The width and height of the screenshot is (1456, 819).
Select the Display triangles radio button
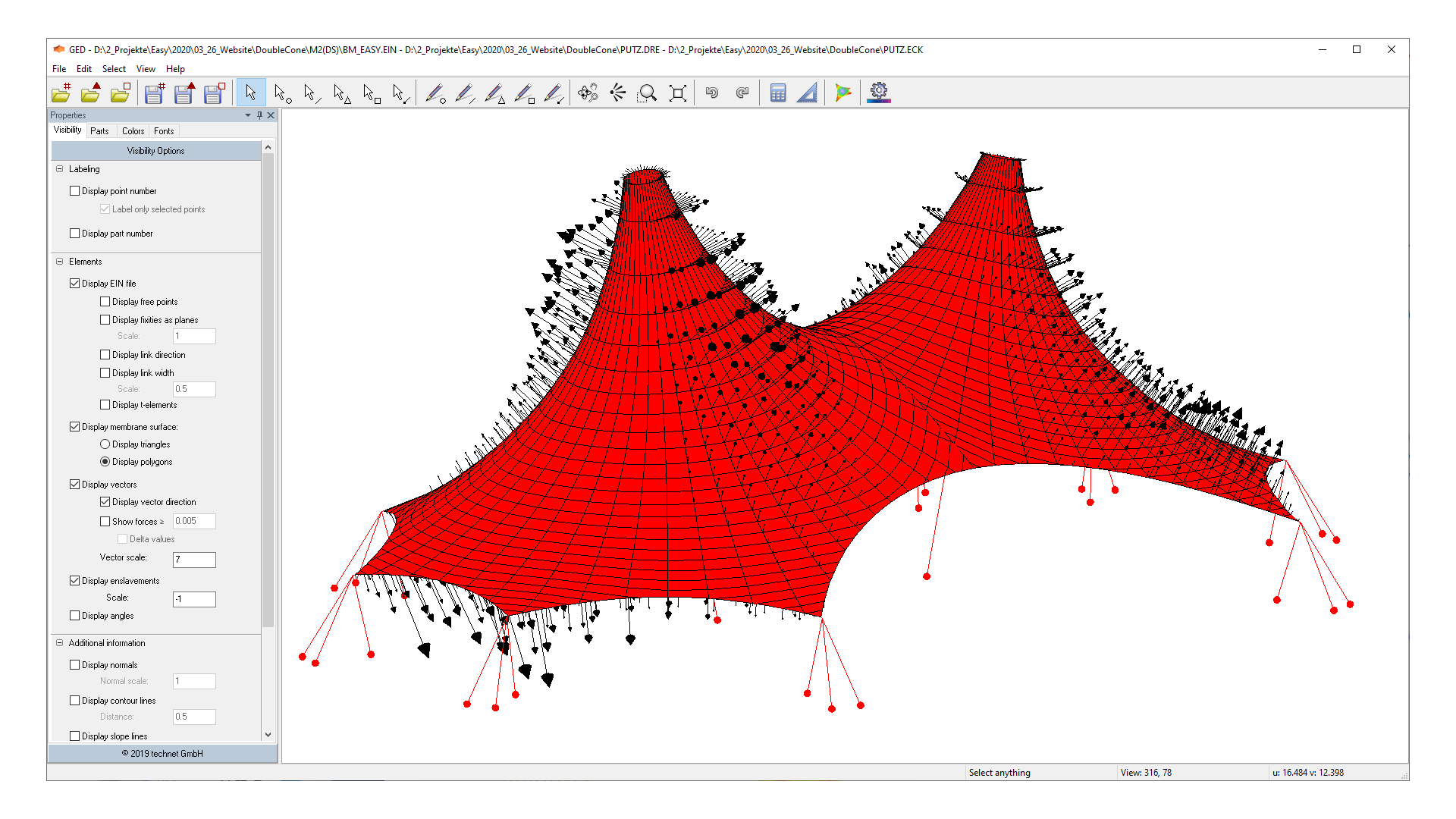pyautogui.click(x=105, y=444)
